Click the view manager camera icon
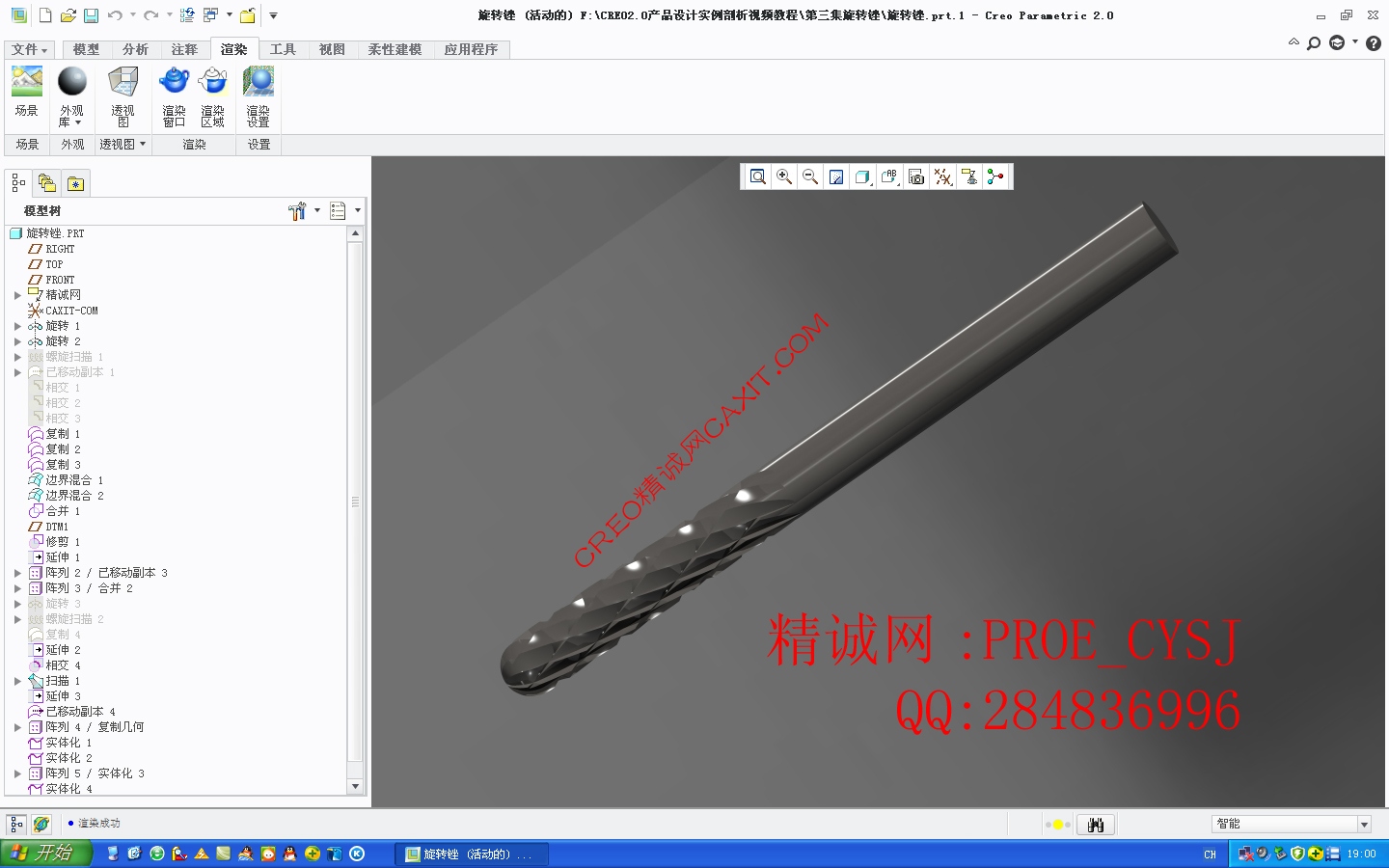 point(916,176)
